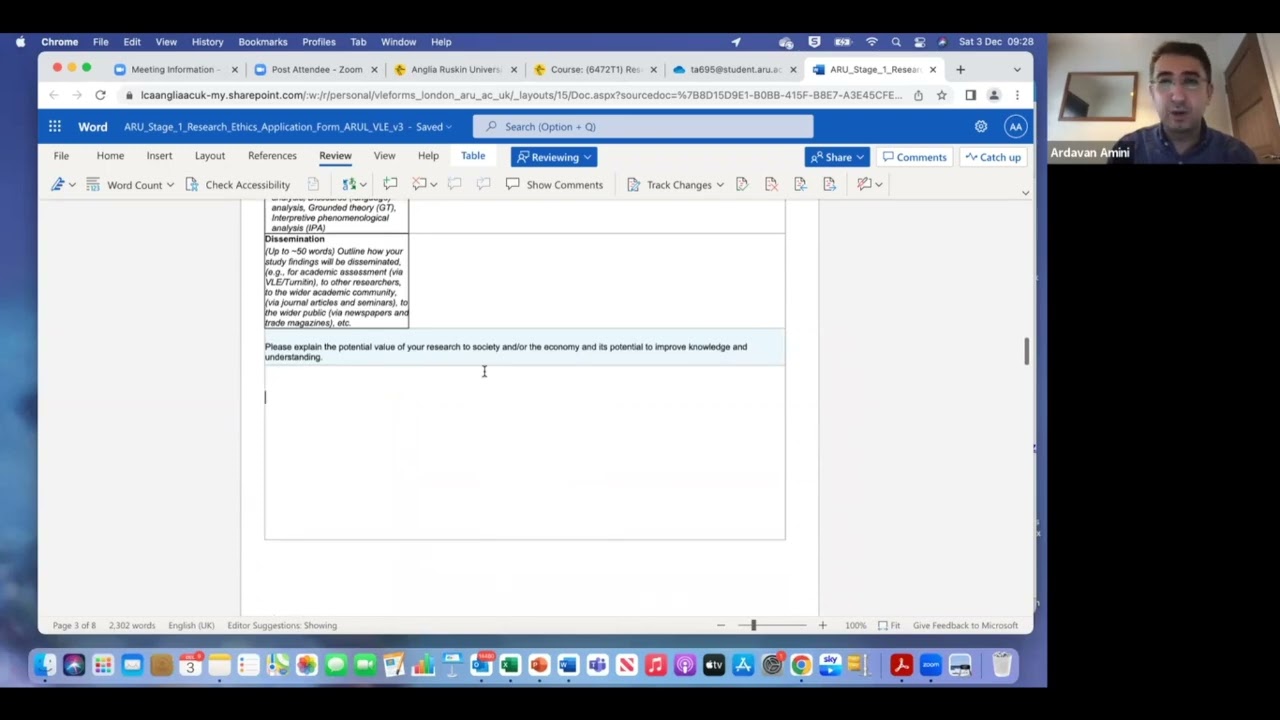Click the Chrome address bar URL
The image size is (1280, 720).
coord(521,95)
